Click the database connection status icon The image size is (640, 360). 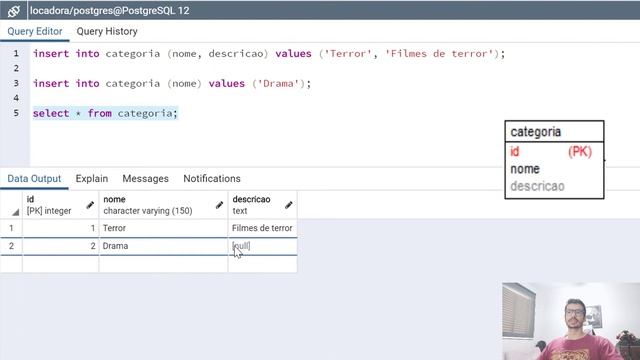pos(13,11)
